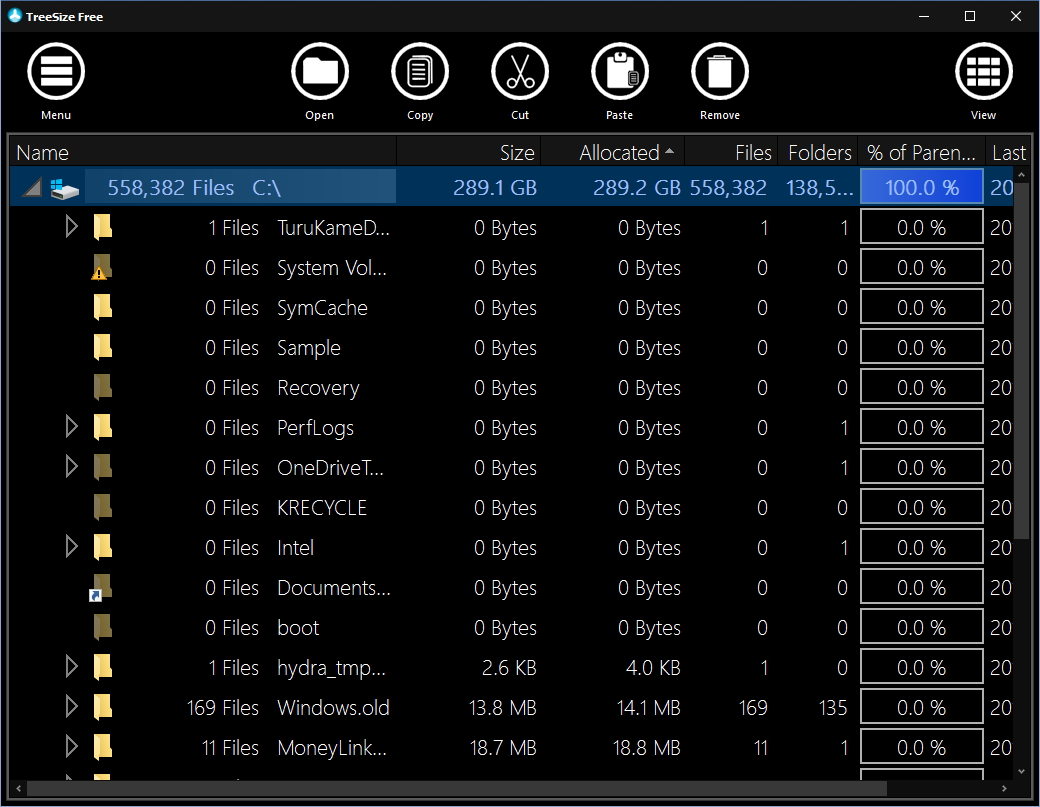Click the TreeSize Free app icon in title bar

[15, 16]
